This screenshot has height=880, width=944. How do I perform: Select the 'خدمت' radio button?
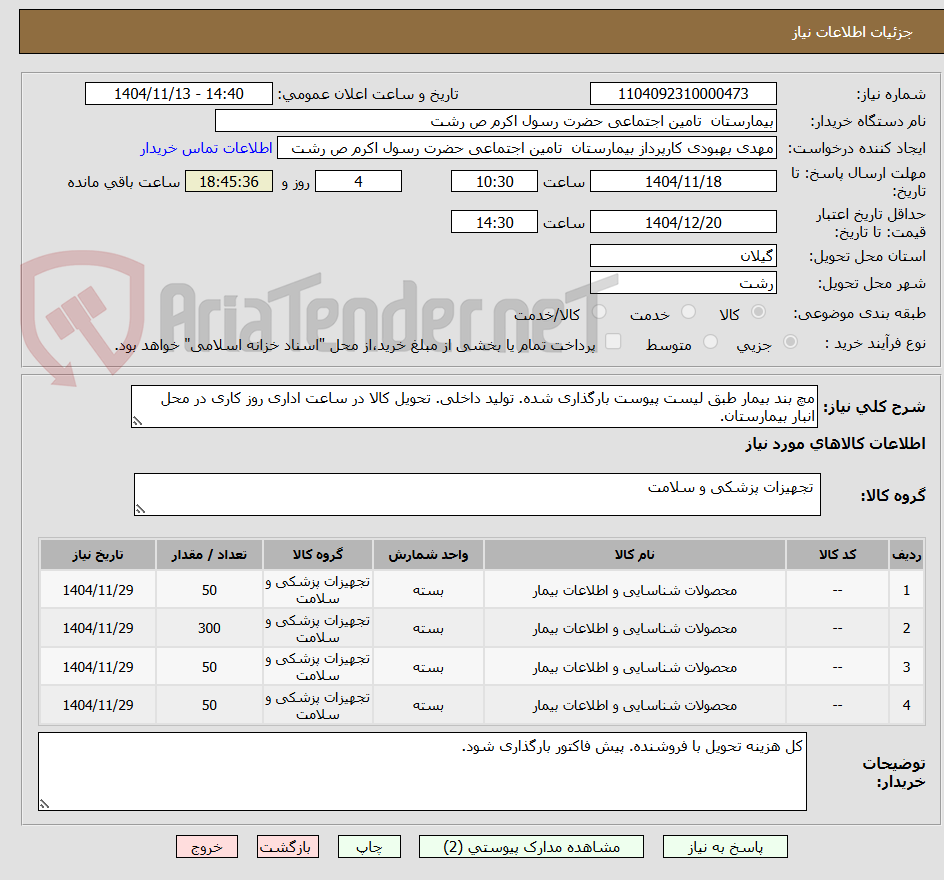coord(688,312)
